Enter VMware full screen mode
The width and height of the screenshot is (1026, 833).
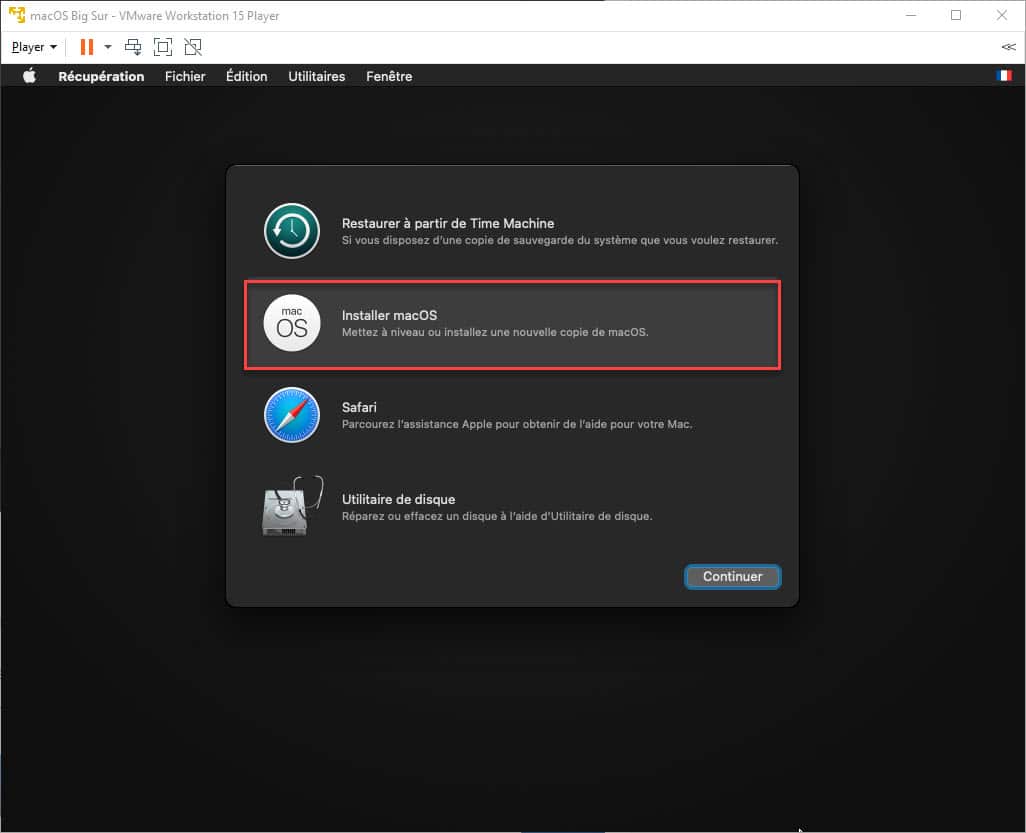(x=163, y=47)
